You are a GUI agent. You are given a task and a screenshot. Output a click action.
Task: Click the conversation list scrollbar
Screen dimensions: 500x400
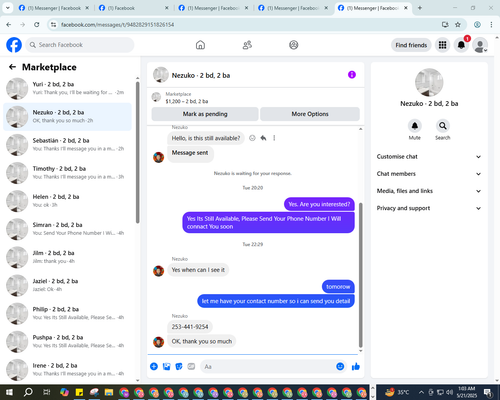tap(138, 152)
